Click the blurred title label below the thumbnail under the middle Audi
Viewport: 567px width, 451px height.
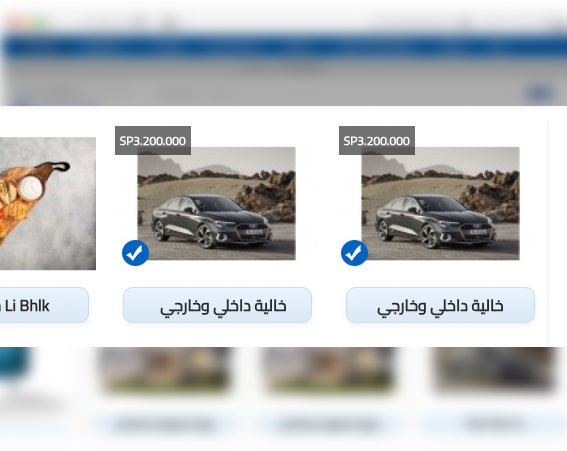click(x=165, y=423)
